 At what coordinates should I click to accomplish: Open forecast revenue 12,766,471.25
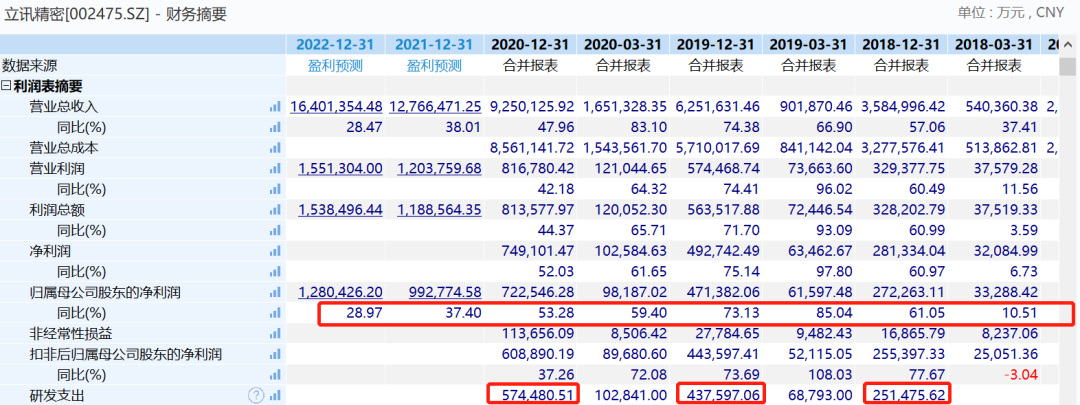[435, 107]
